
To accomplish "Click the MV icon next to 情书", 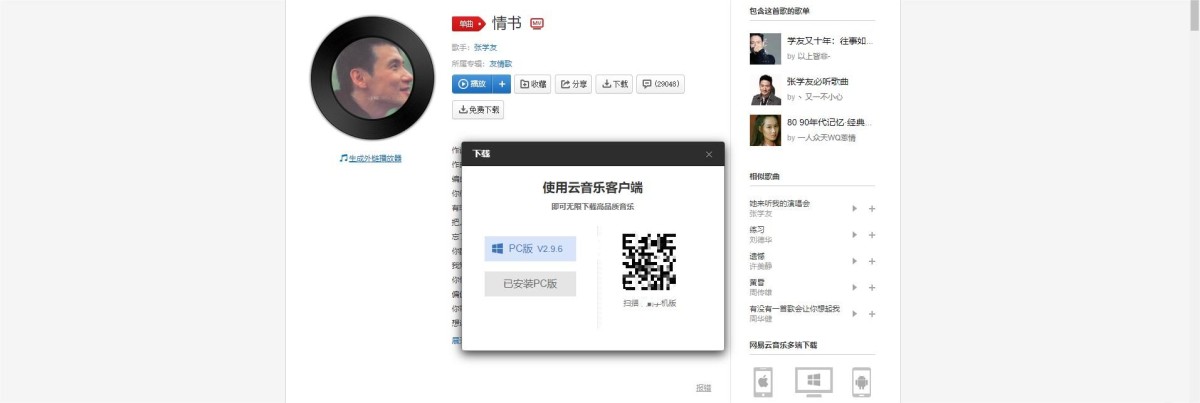I will click(x=537, y=23).
